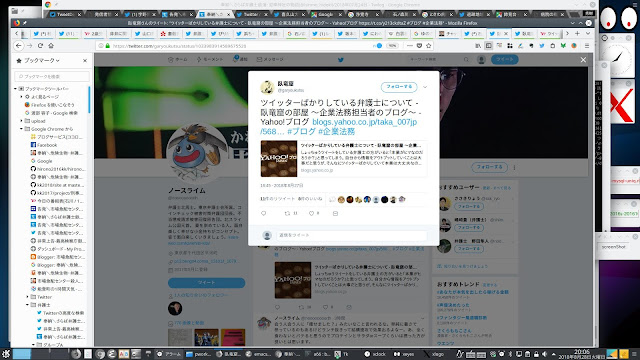Click the reply tweet input field
Screen dimensions: 640x360
point(352,235)
